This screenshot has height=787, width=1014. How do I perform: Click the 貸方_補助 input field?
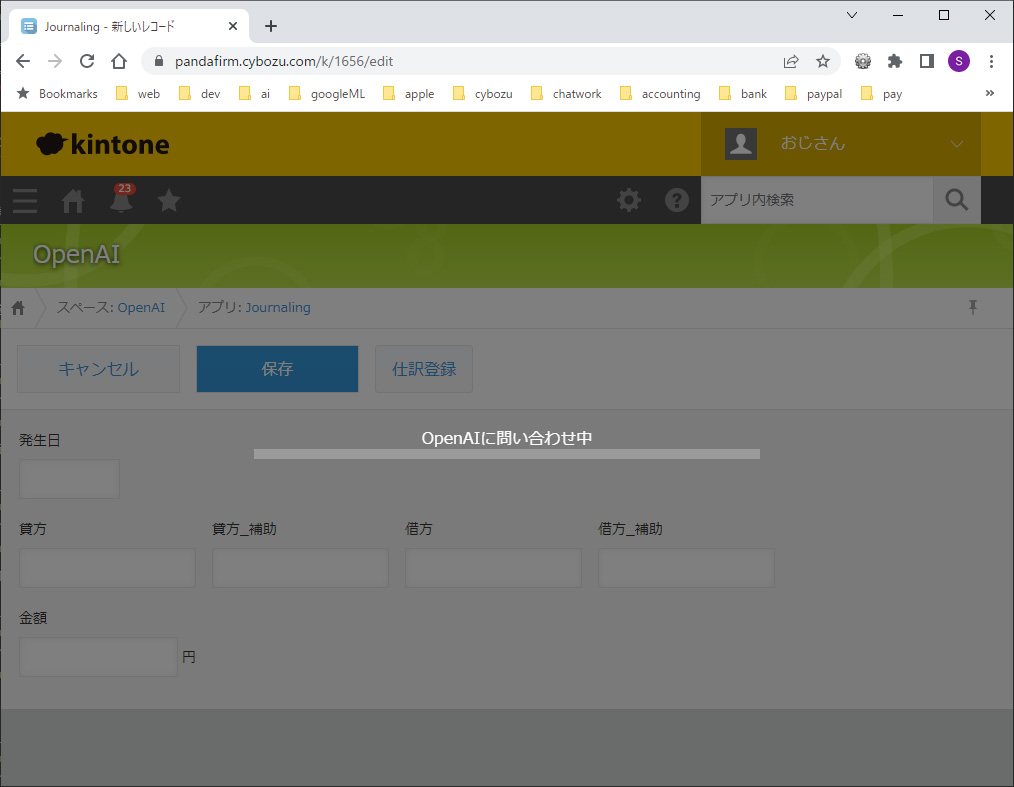pos(300,568)
